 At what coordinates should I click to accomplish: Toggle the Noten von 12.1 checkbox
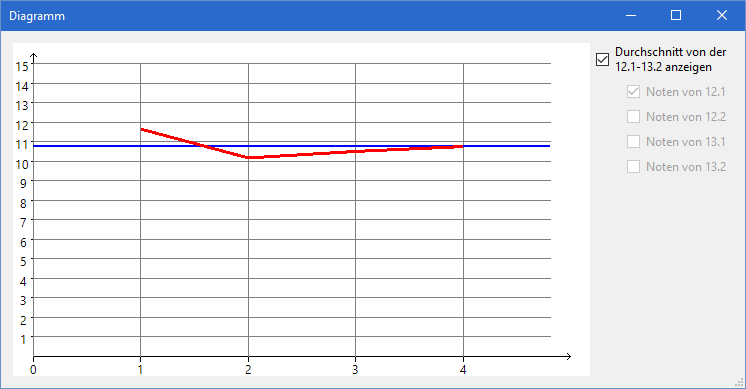click(633, 92)
